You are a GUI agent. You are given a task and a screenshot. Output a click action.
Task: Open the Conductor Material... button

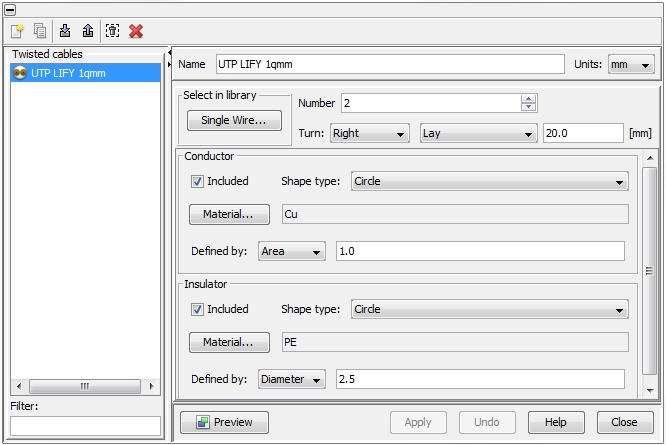229,214
